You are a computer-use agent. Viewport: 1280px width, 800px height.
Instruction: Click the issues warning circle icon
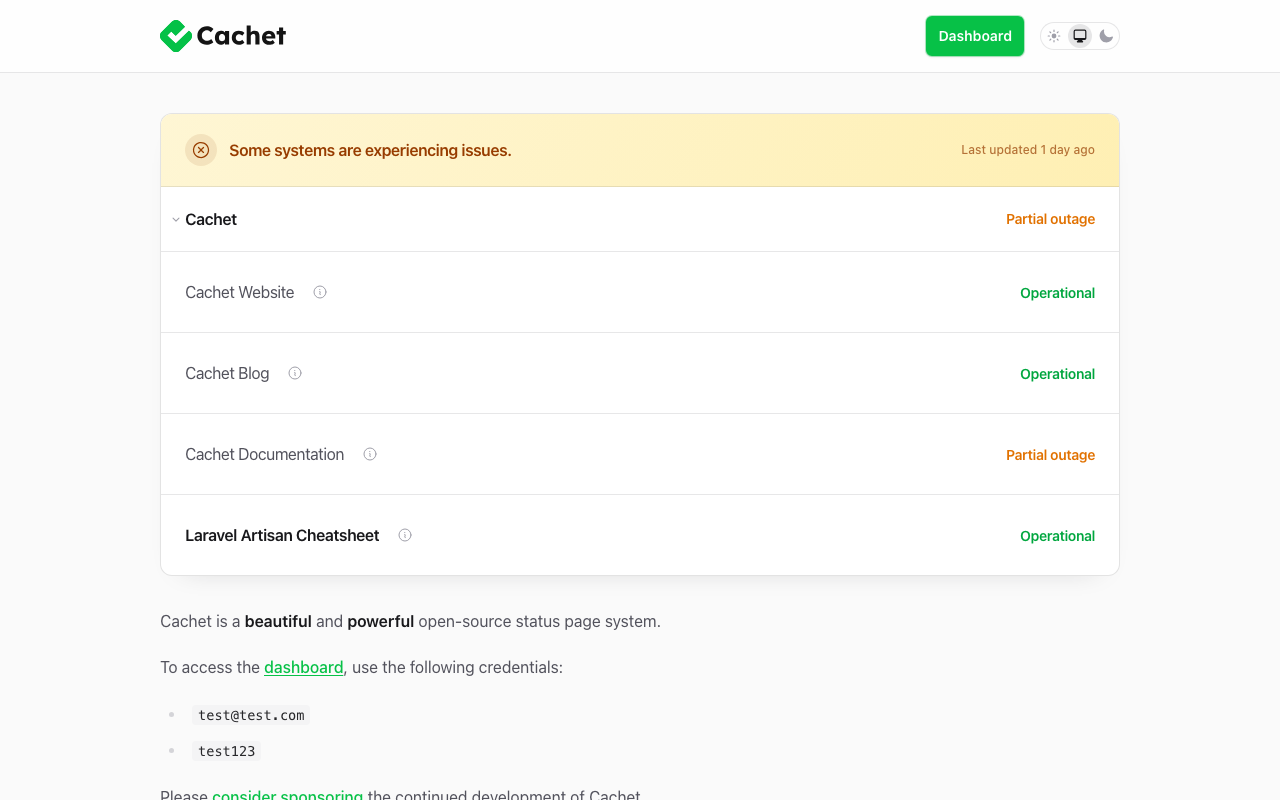pyautogui.click(x=201, y=150)
